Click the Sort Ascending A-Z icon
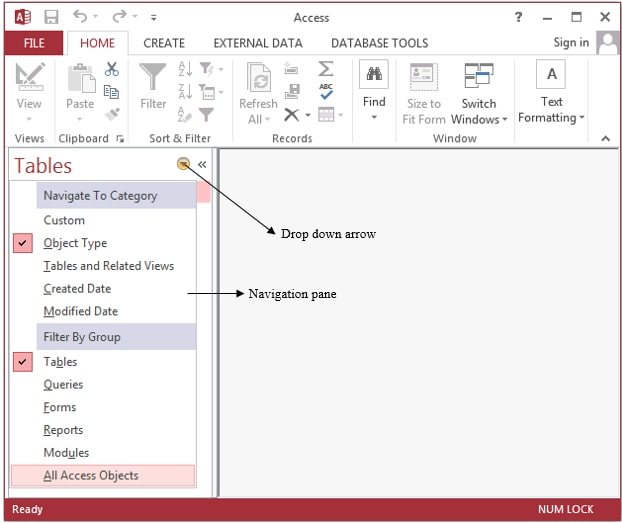622x523 pixels. 185,69
